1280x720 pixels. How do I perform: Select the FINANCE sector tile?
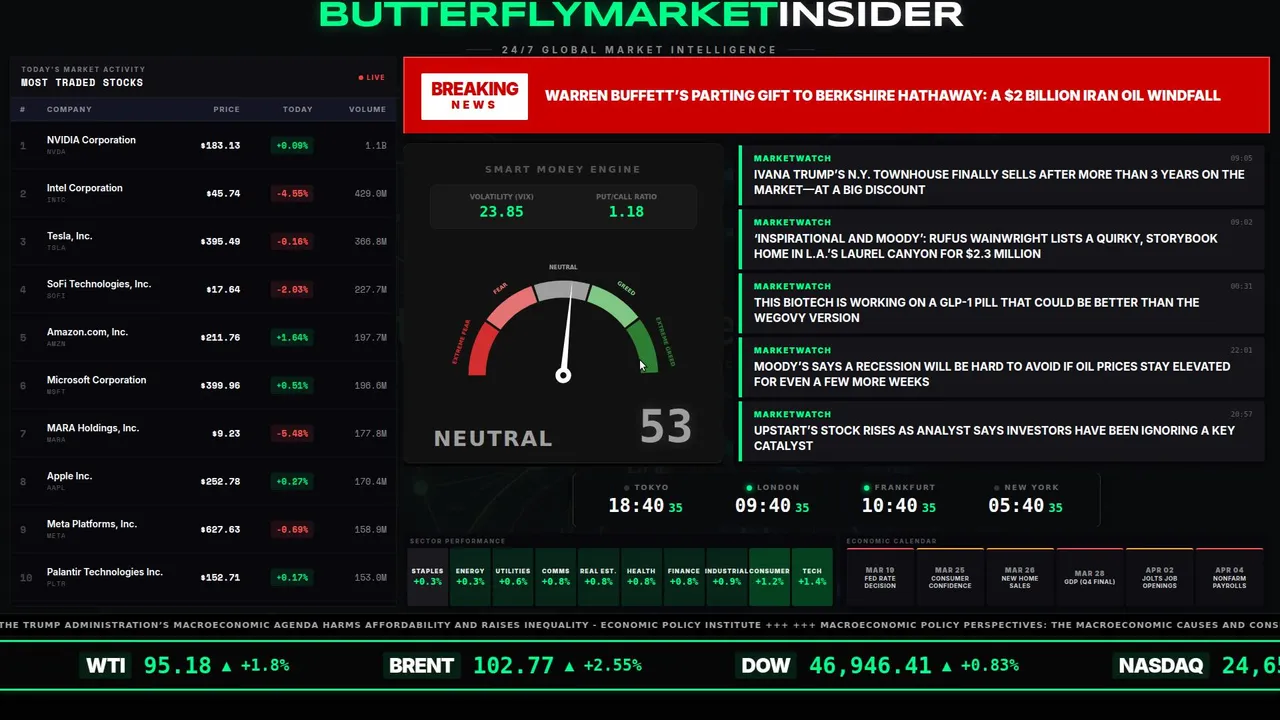coord(684,577)
